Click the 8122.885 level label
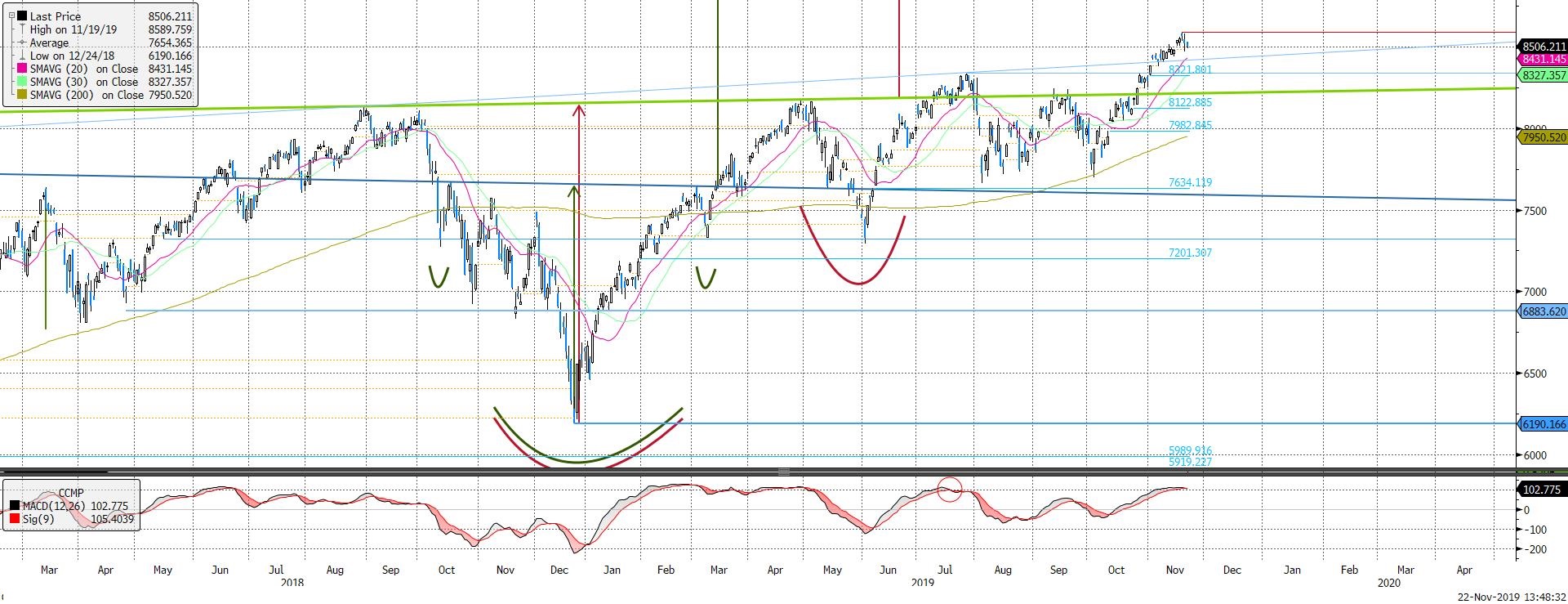 (x=1190, y=102)
